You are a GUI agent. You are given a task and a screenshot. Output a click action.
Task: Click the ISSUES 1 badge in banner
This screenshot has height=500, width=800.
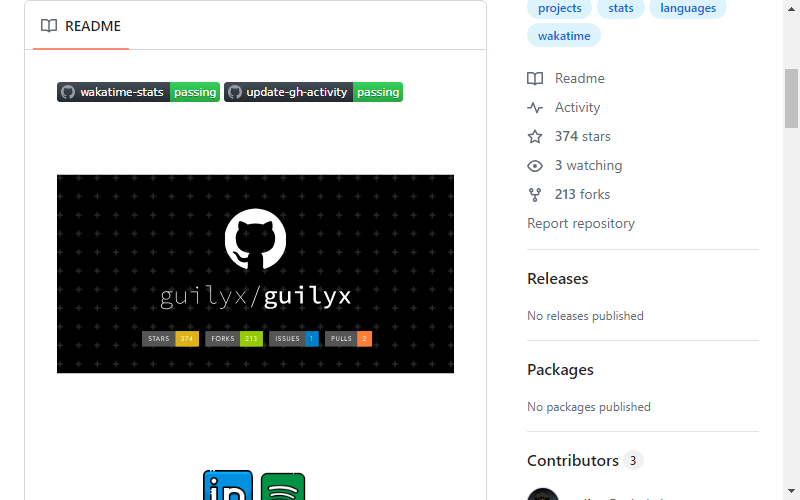click(x=294, y=339)
